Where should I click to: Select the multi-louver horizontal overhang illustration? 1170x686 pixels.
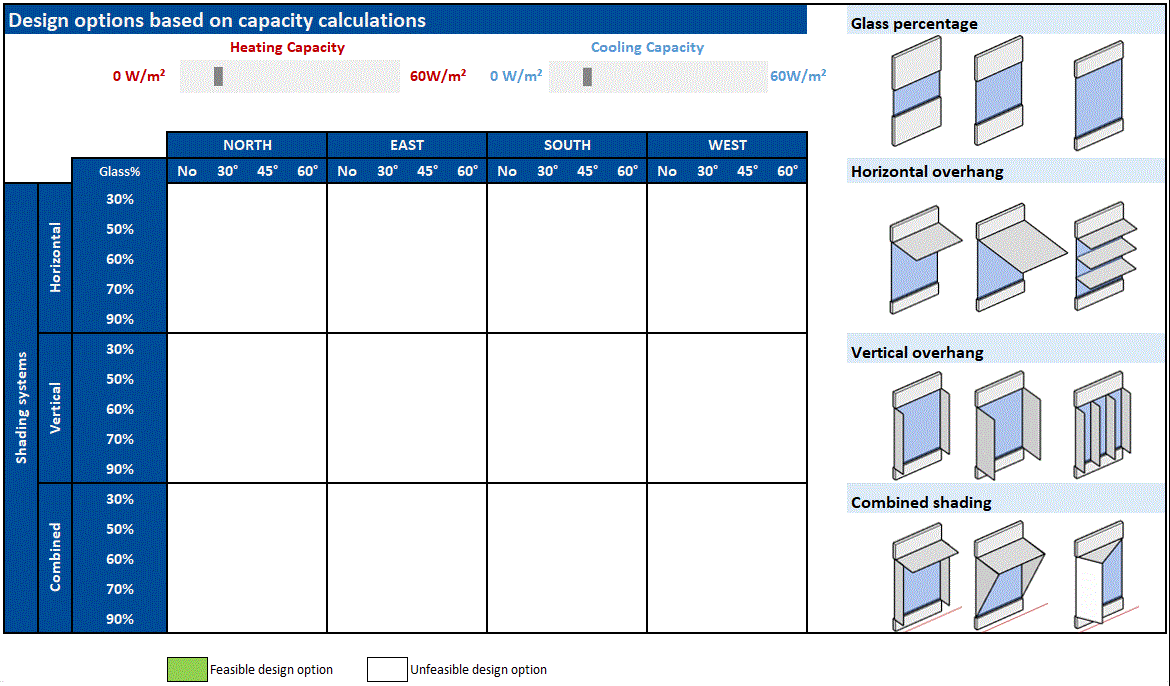tap(1105, 258)
